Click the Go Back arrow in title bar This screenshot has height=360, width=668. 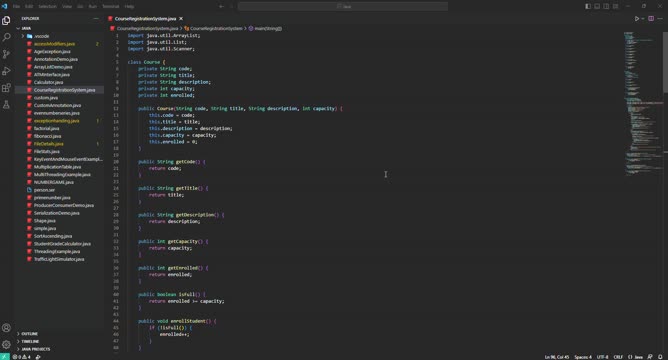(x=221, y=6)
